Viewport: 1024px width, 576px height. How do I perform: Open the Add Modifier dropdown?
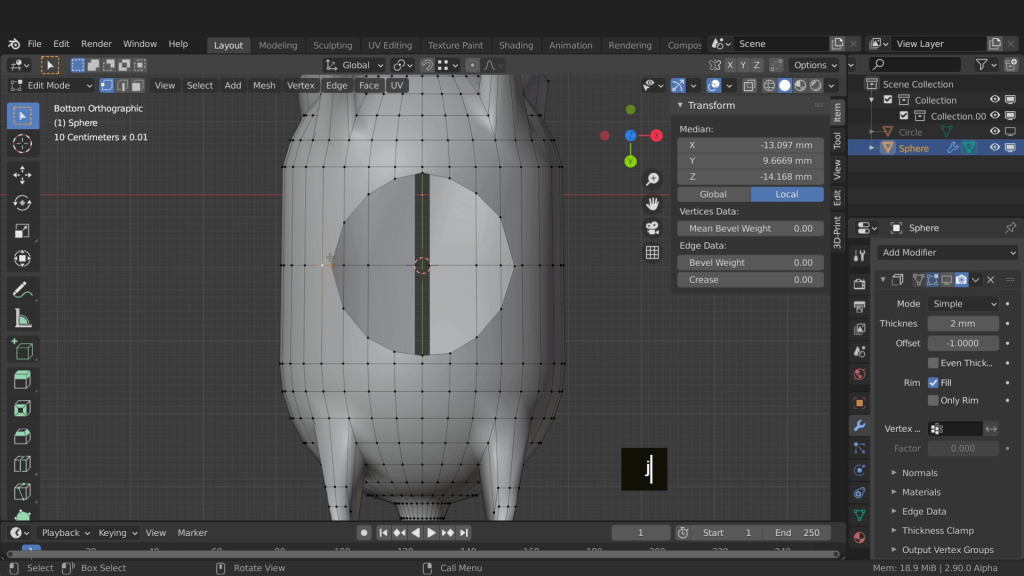click(948, 252)
